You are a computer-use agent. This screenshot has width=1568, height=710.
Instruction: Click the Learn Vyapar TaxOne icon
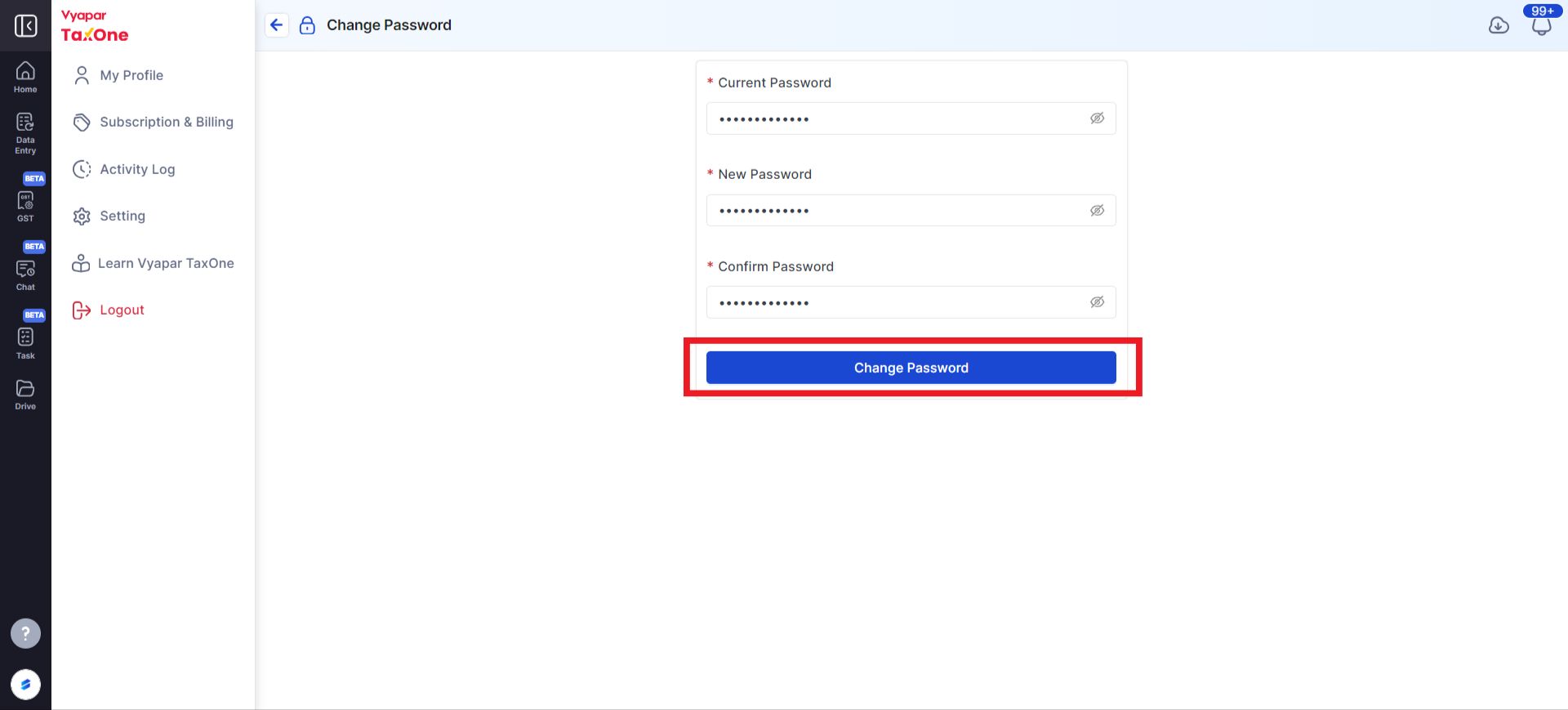click(x=81, y=263)
